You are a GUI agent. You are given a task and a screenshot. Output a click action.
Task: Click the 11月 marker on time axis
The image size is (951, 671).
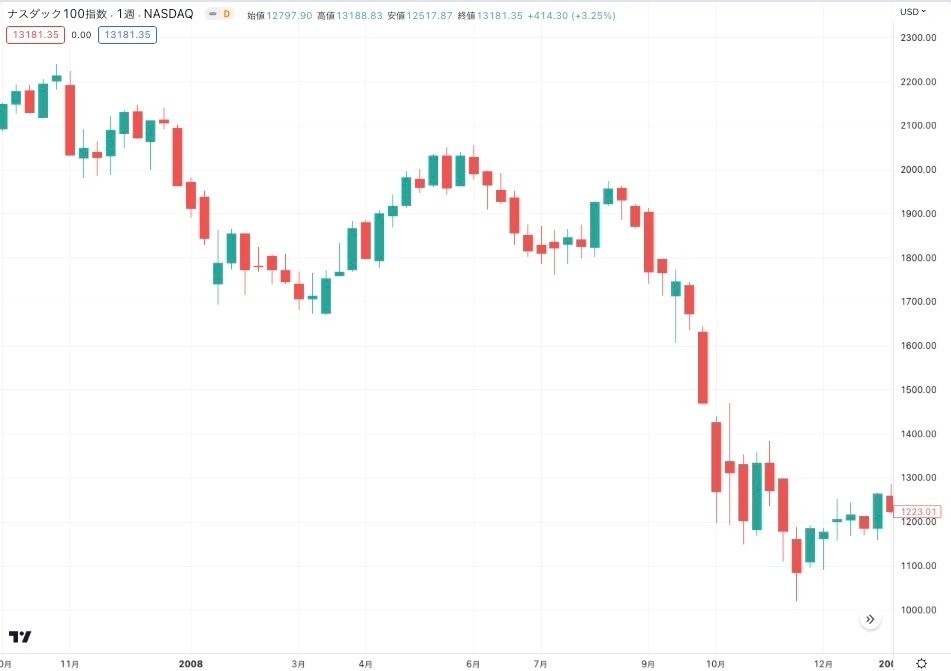69,662
